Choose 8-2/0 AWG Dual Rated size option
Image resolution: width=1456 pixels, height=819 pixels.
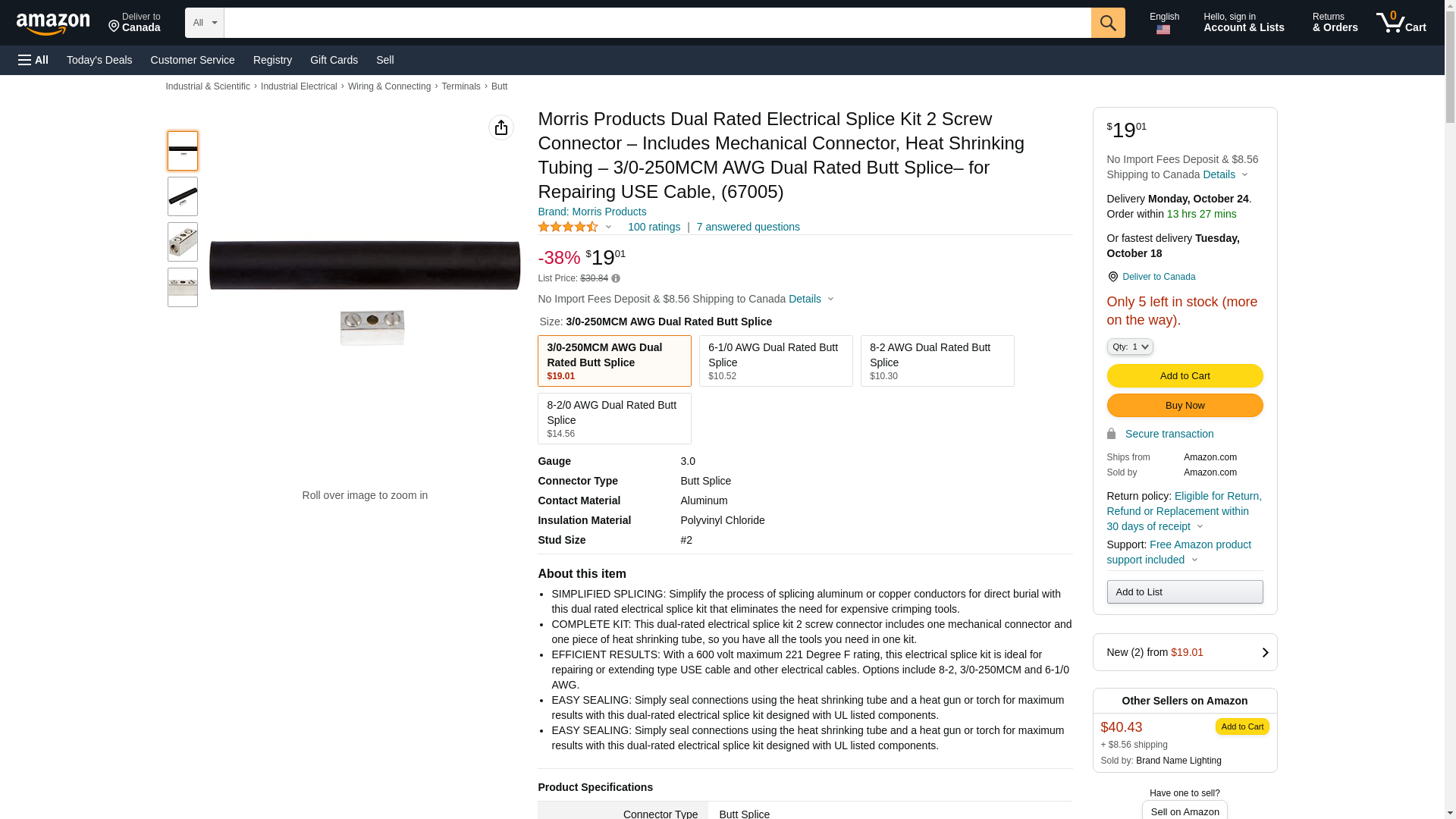[x=613, y=419]
